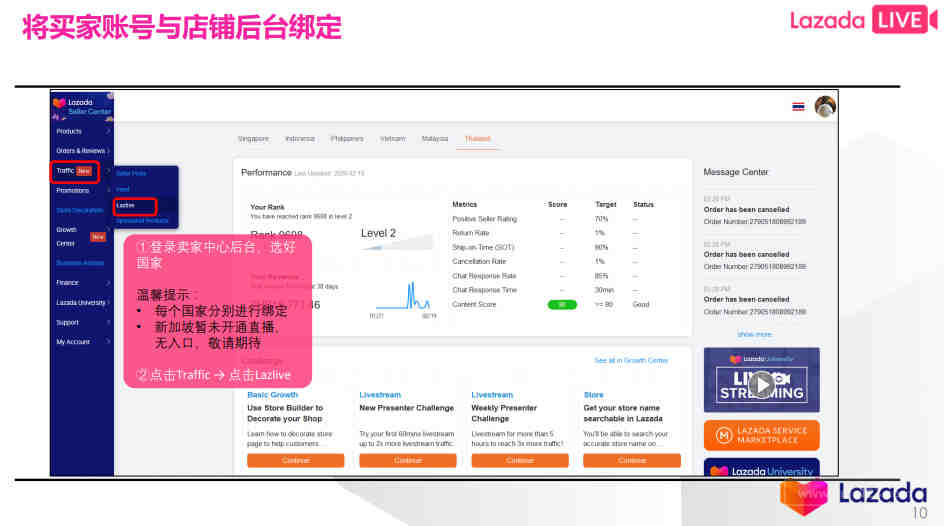Switch to the Malaysia country tab

435,138
